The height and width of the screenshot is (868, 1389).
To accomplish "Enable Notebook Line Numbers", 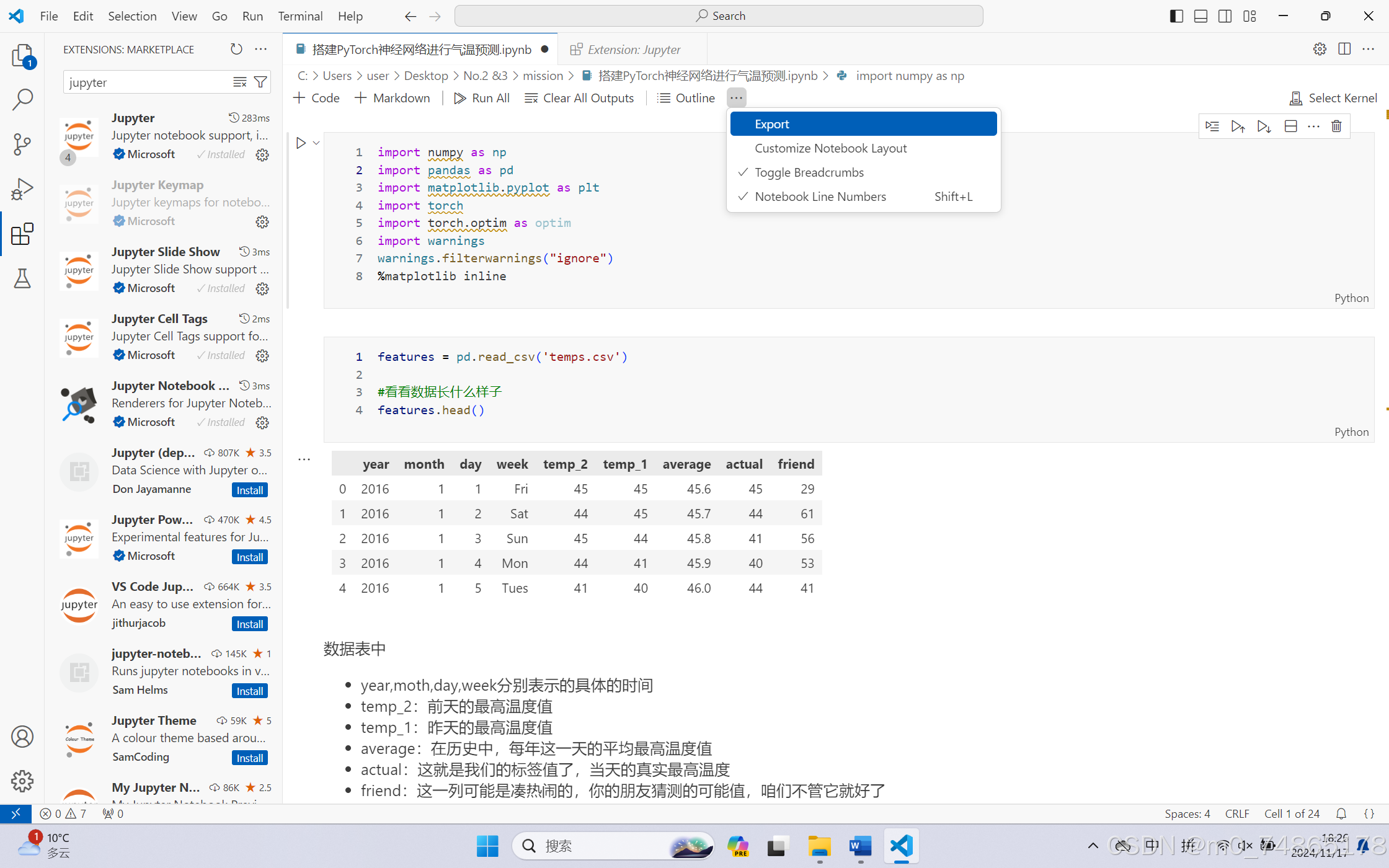I will (820, 197).
